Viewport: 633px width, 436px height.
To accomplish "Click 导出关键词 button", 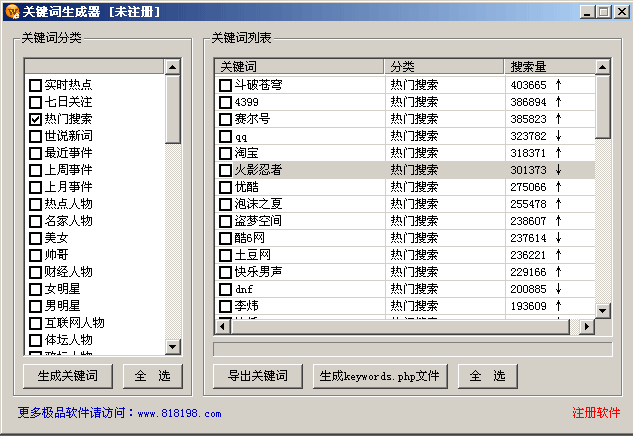I will click(x=258, y=376).
